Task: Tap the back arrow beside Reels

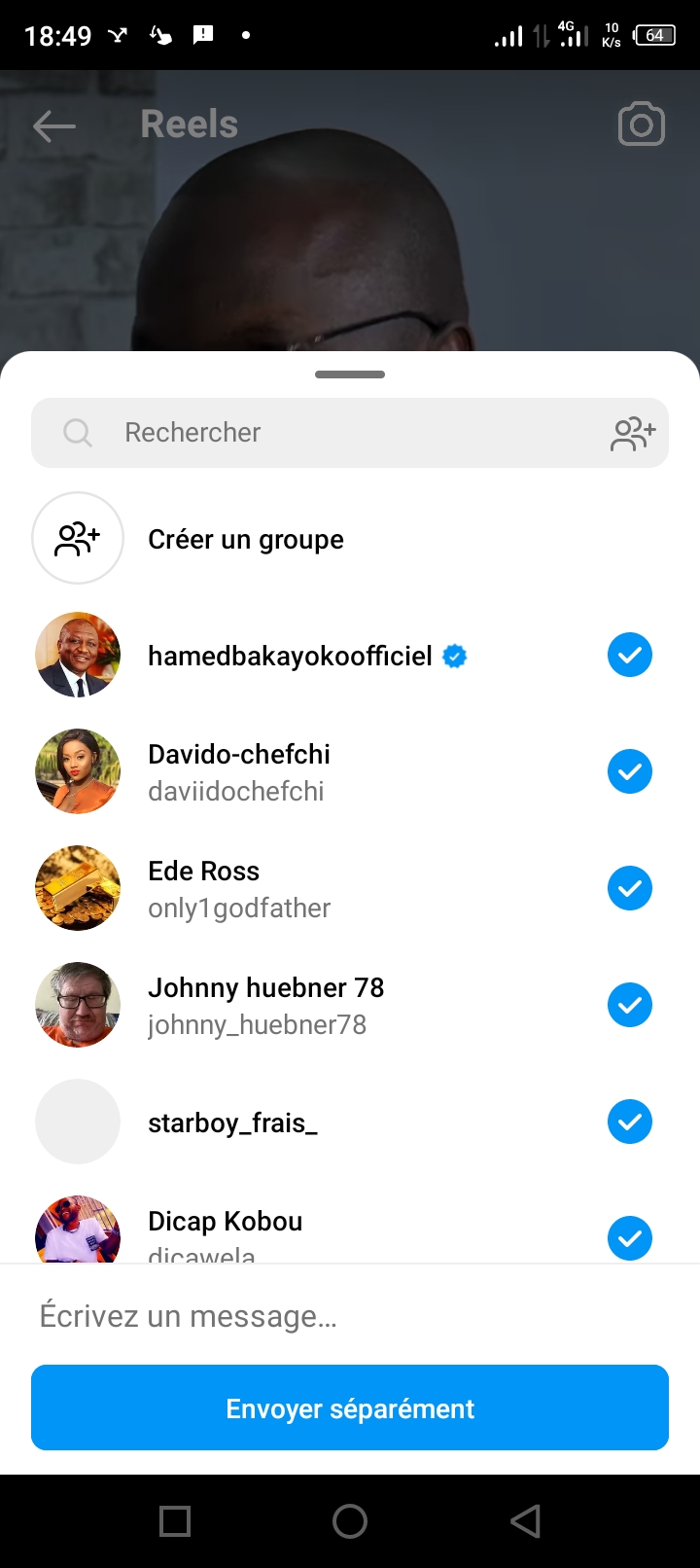Action: coord(54,125)
